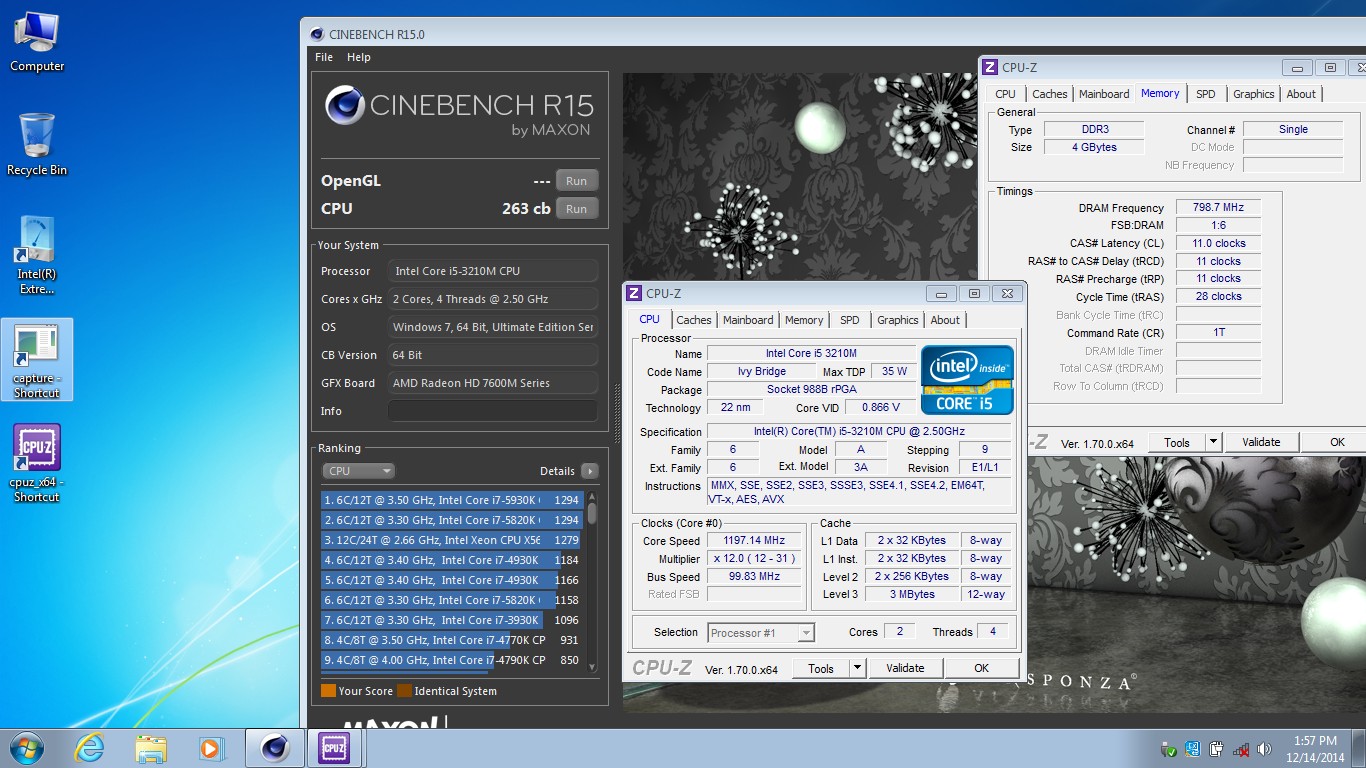Click the Info input field in Cinebench
The image size is (1366, 768).
click(x=493, y=411)
